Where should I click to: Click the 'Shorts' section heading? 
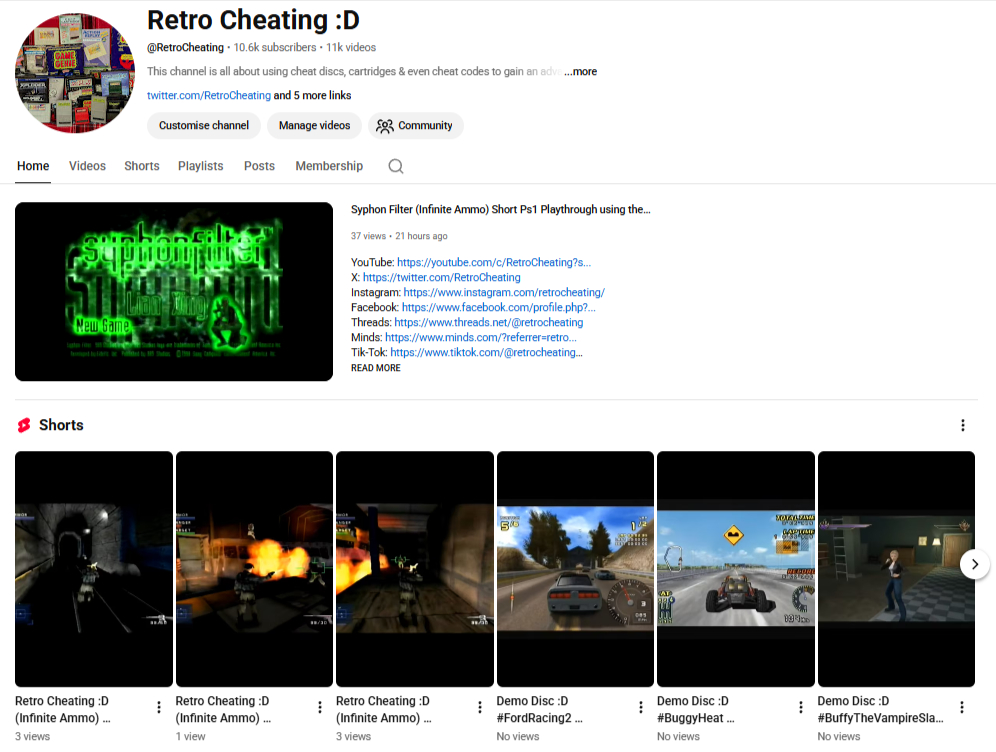coord(61,425)
